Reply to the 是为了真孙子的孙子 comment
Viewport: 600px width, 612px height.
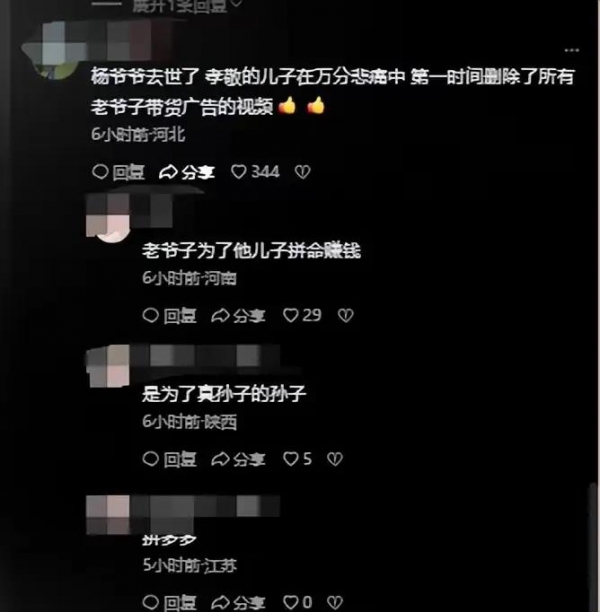click(169, 459)
